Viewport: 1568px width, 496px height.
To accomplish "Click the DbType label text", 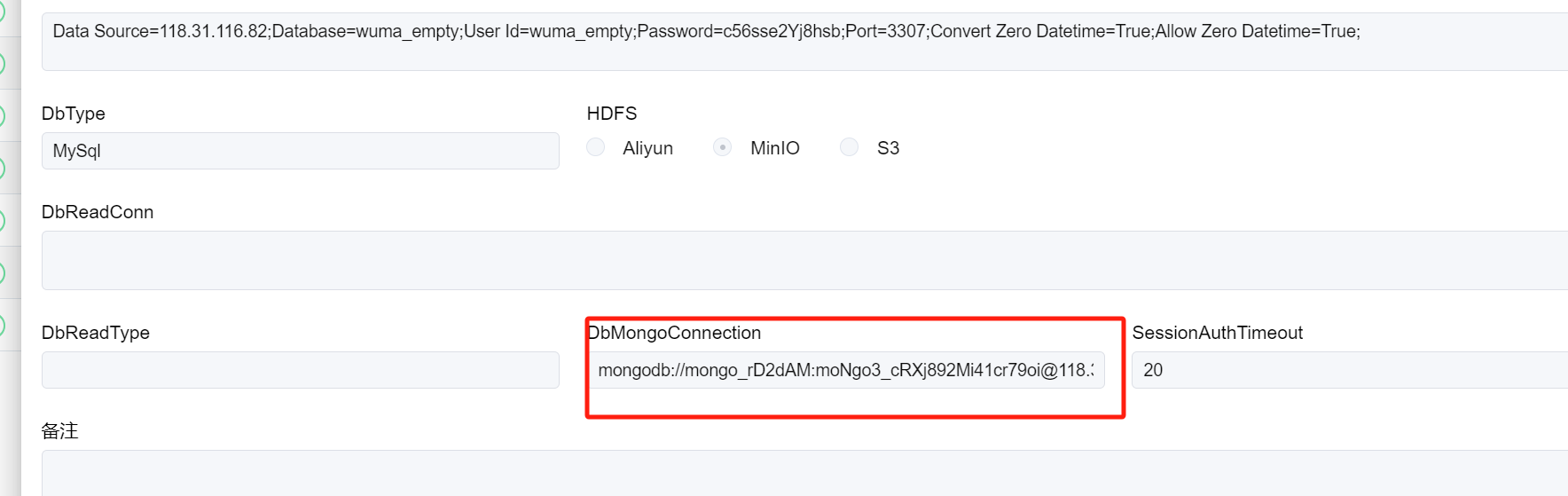I will click(x=74, y=114).
